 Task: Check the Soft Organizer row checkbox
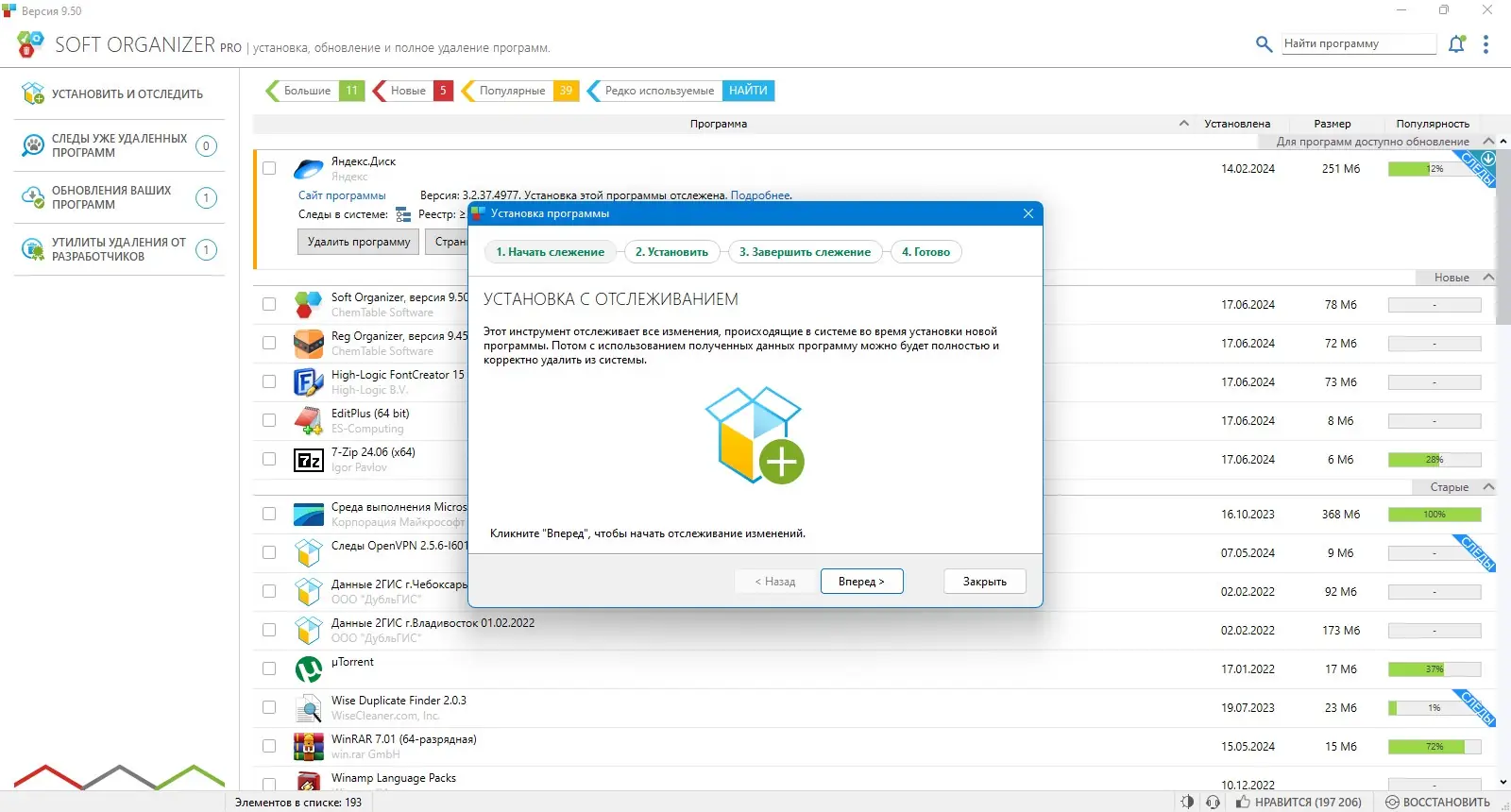click(x=269, y=305)
